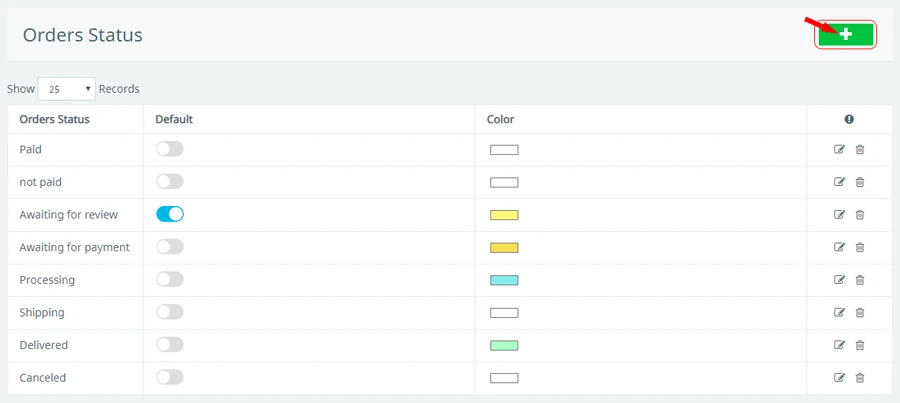Viewport: 900px width, 403px height.
Task: Click the green Delivered color swatch
Action: tap(504, 345)
